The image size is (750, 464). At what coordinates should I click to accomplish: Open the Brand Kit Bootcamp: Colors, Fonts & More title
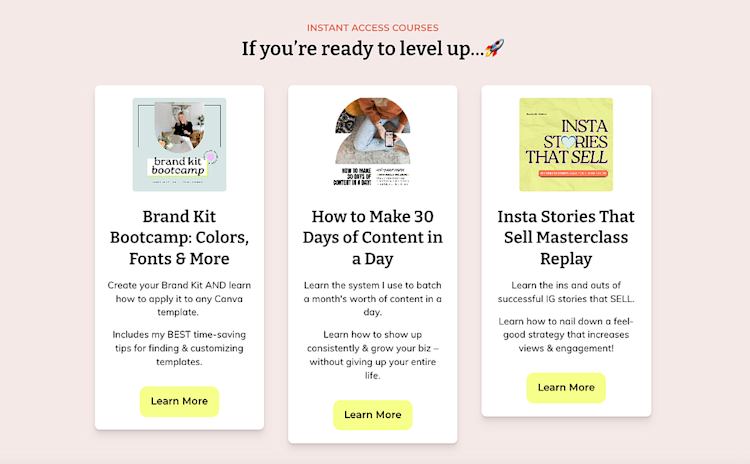pos(179,237)
